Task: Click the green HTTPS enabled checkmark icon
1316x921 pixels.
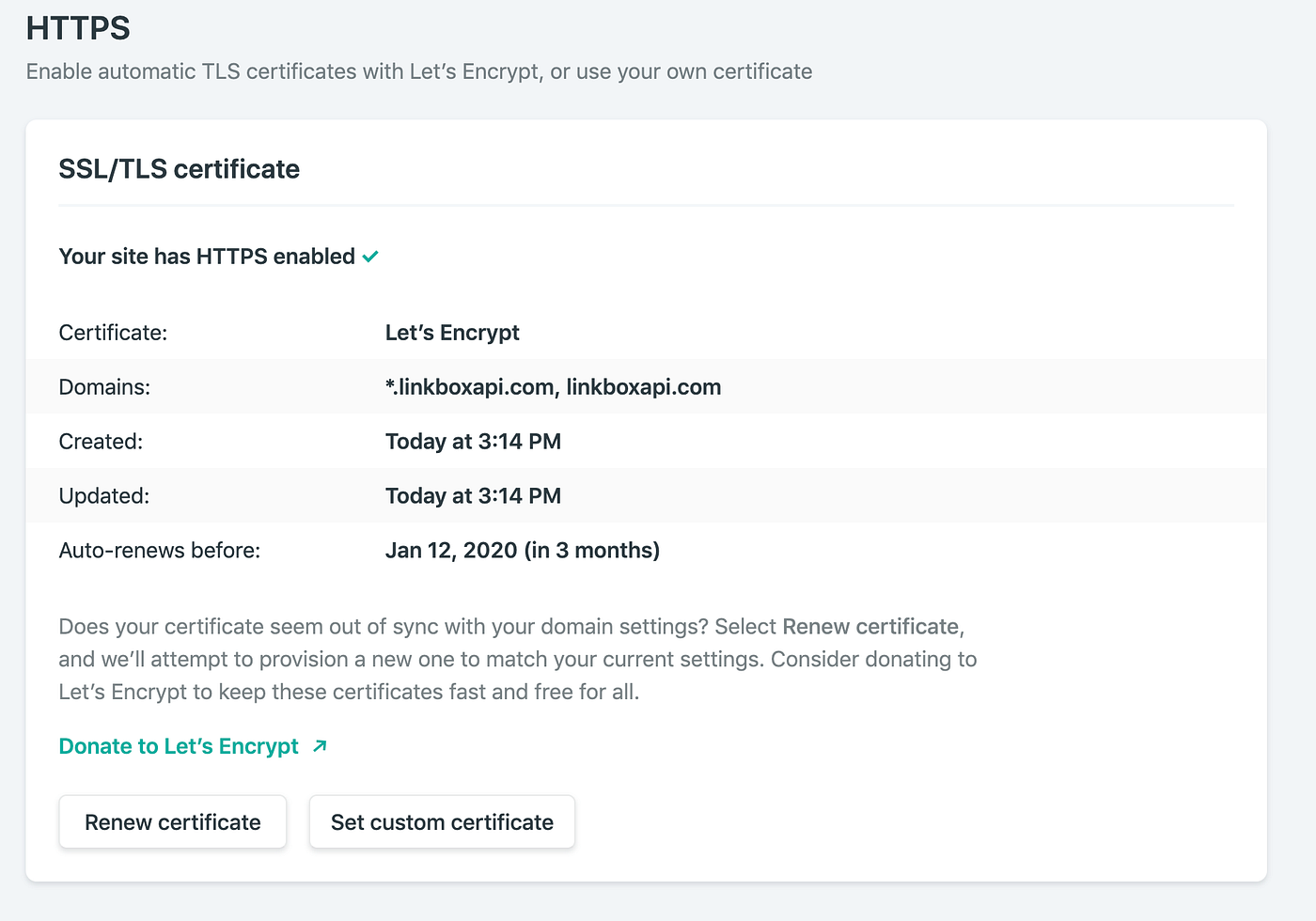Action: coord(371,257)
